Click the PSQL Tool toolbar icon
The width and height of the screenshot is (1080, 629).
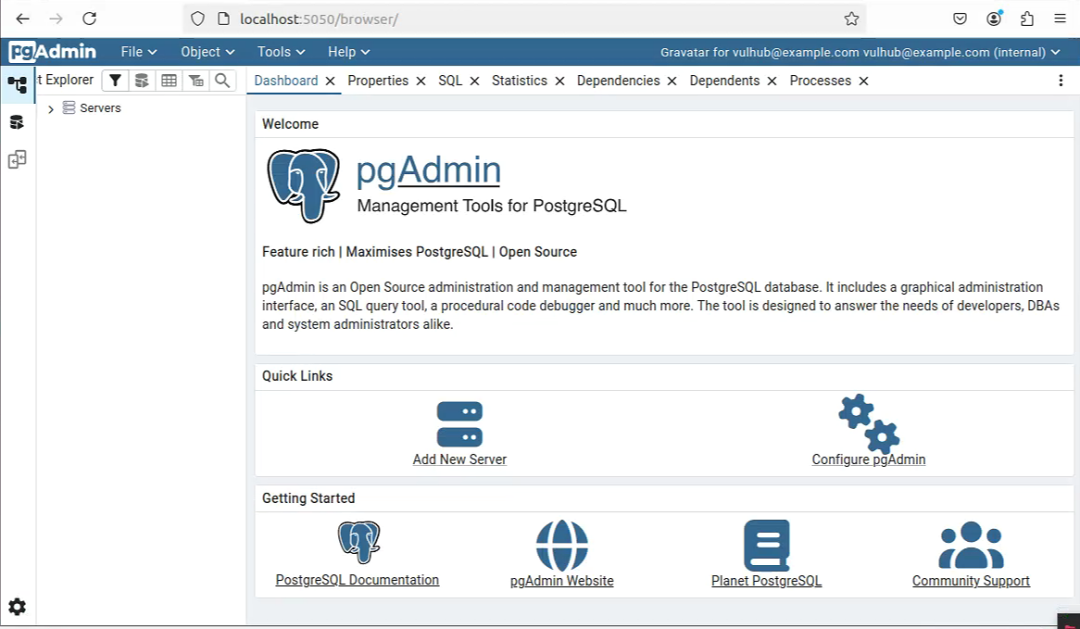click(196, 81)
